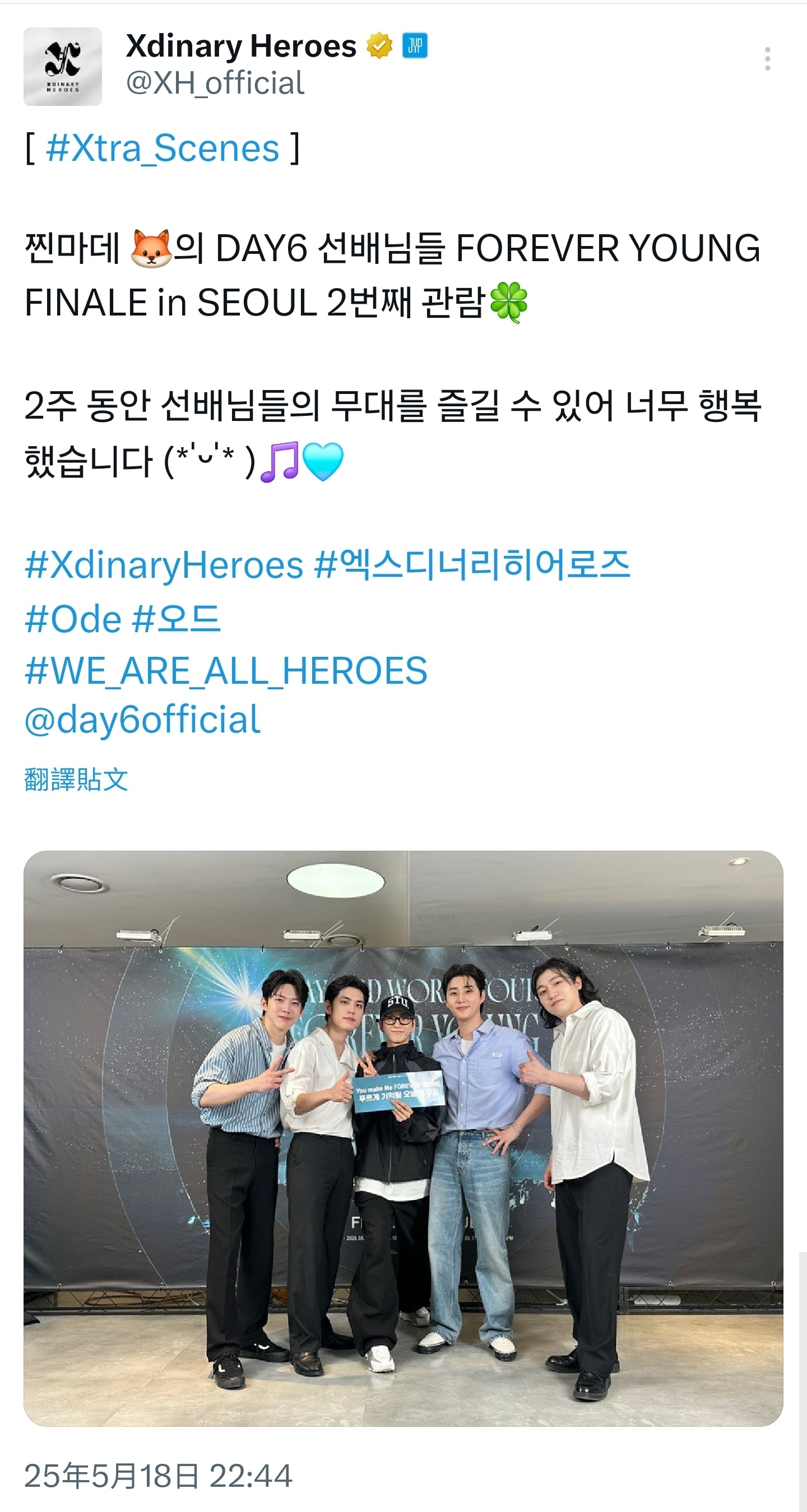Open the three-dot more options menu

[767, 59]
